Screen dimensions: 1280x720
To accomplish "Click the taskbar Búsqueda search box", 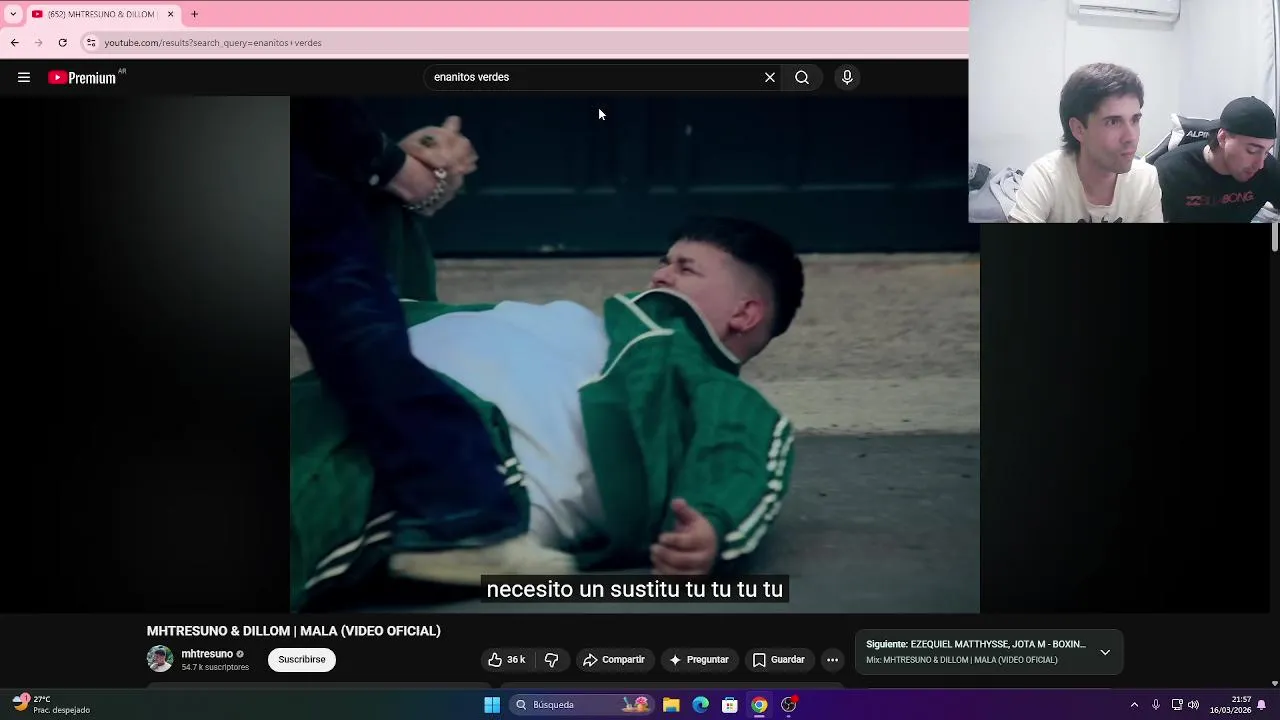I will click(x=584, y=705).
